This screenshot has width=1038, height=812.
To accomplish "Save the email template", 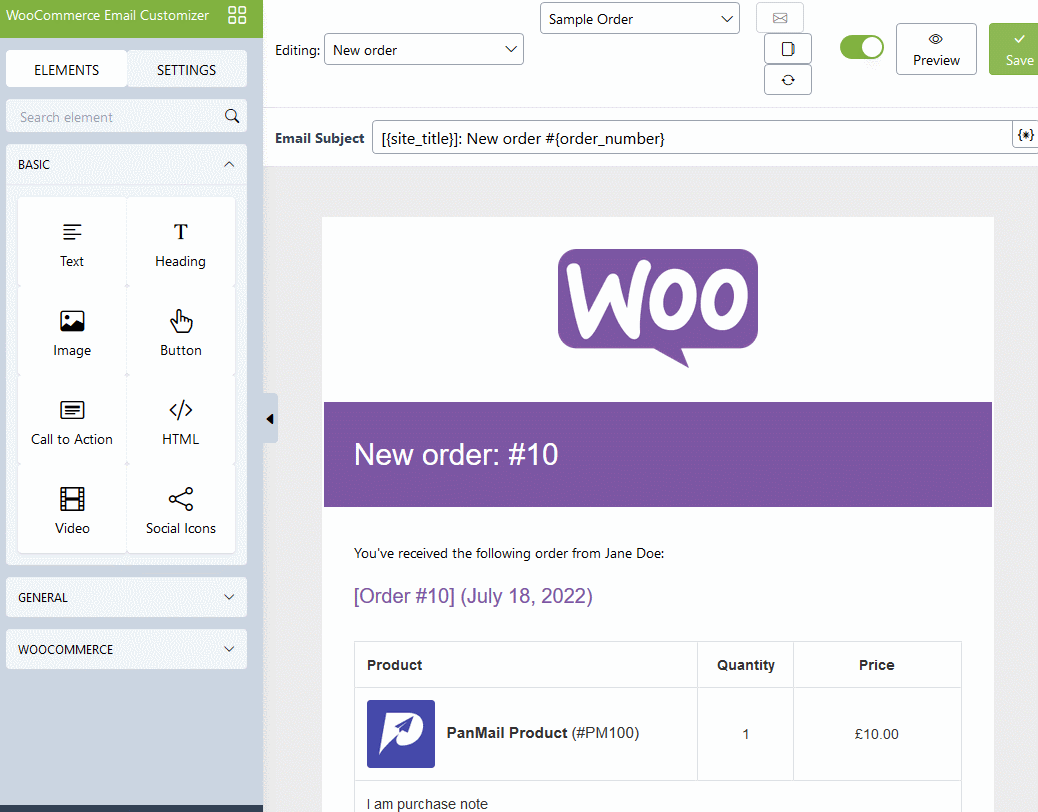I will 1014,49.
